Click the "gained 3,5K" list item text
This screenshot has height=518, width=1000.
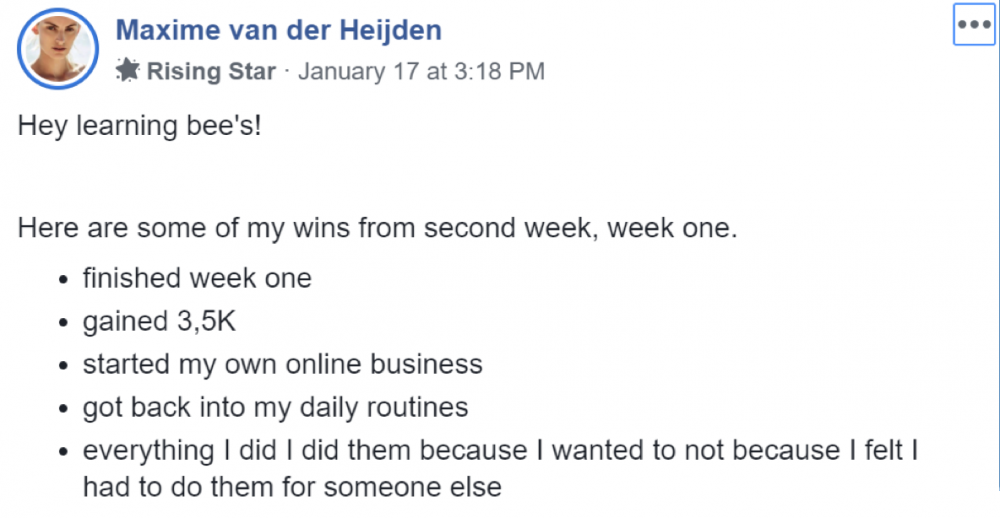click(159, 321)
